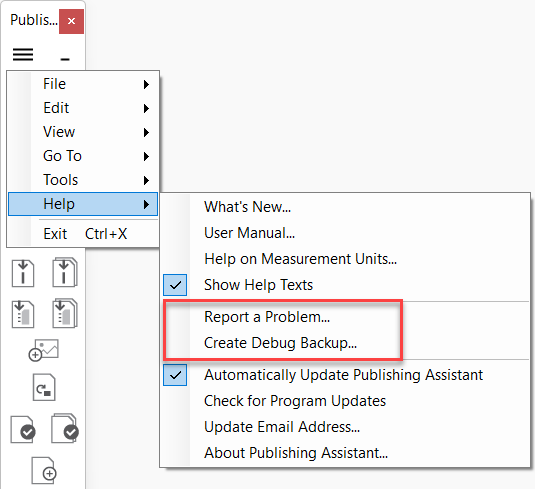The image size is (535, 489).
Task: Click the arrow beside Help
Action: pyautogui.click(x=146, y=204)
